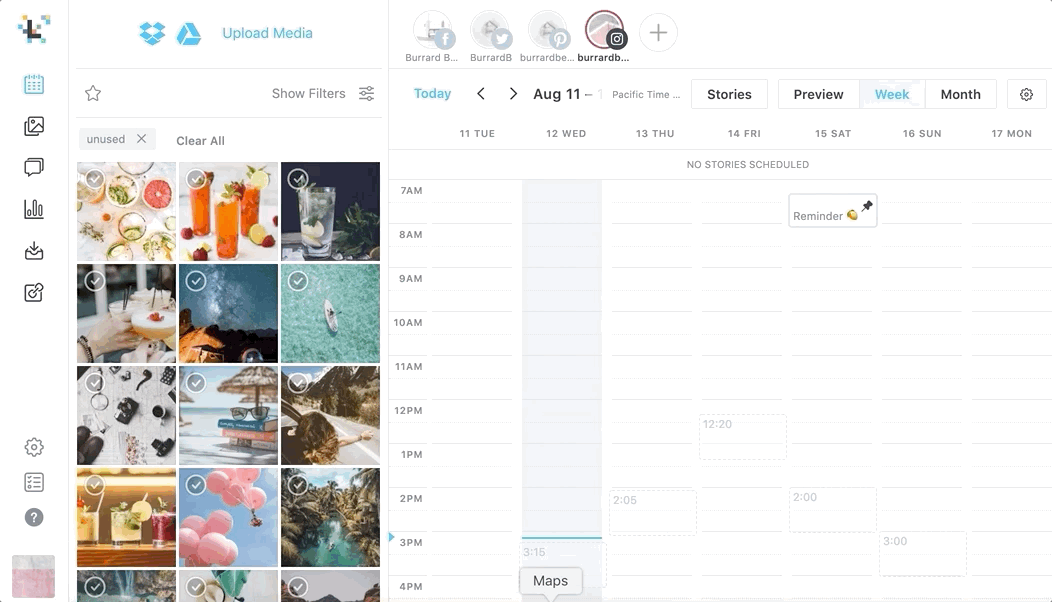Click the Google Drive import icon
Viewport: 1052px width, 602px height.
coord(189,33)
